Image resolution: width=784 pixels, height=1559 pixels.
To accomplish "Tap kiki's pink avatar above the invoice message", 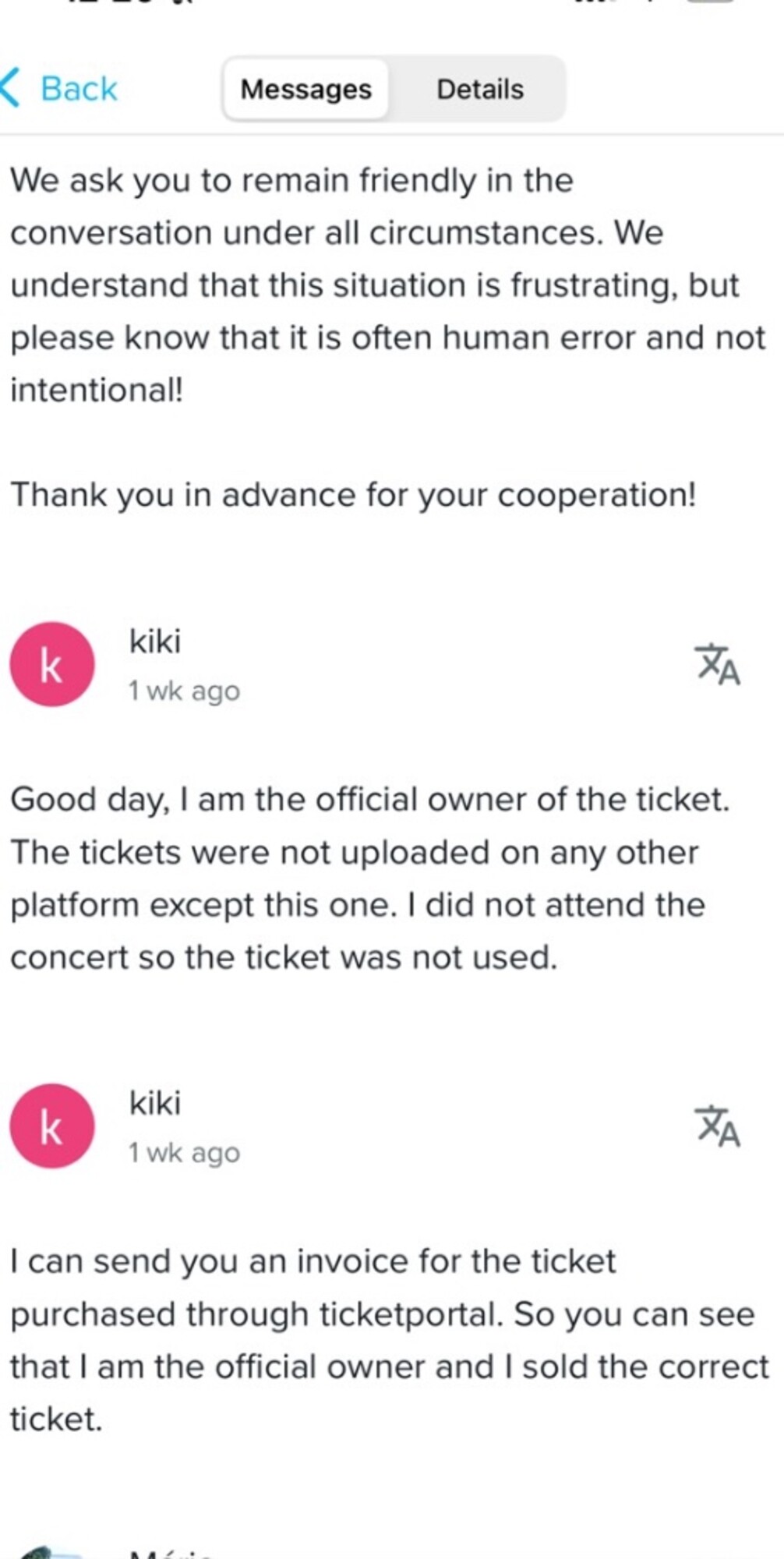I will [x=51, y=1126].
